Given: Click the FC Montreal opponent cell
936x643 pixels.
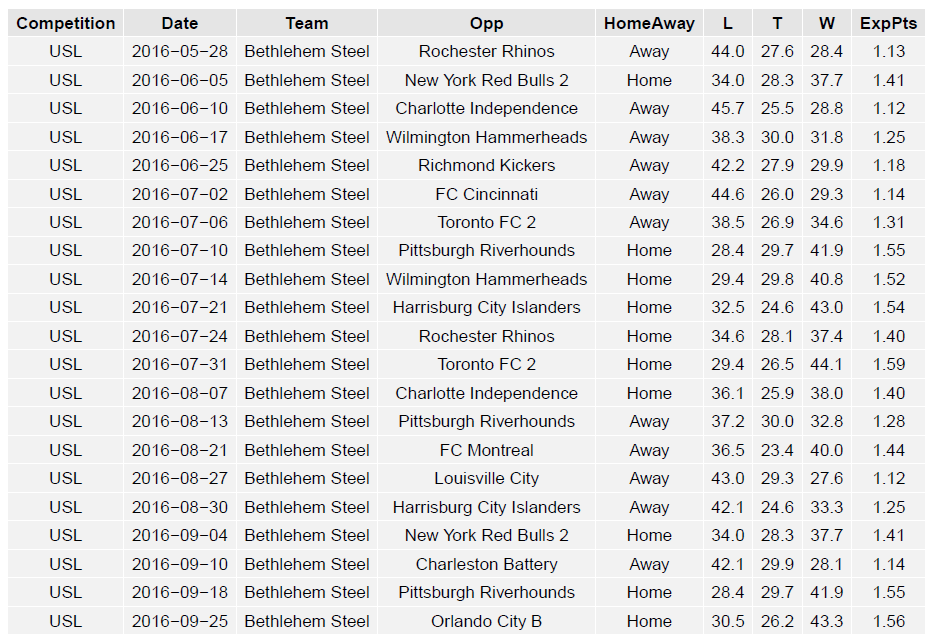Looking at the screenshot, I should point(486,450).
